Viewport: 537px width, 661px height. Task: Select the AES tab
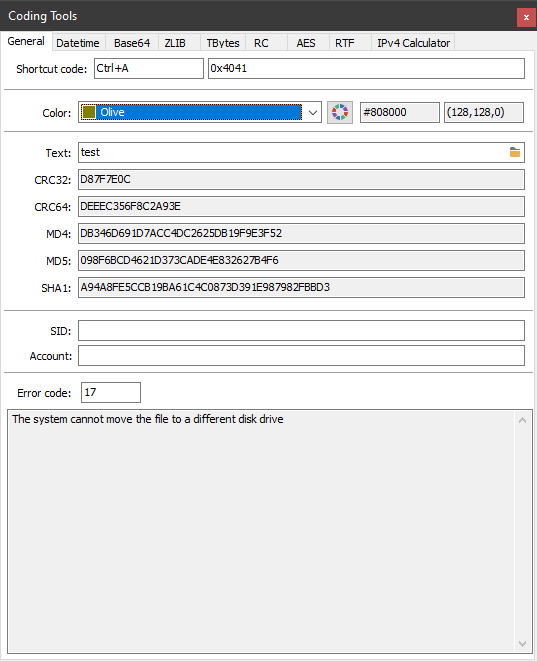(308, 43)
